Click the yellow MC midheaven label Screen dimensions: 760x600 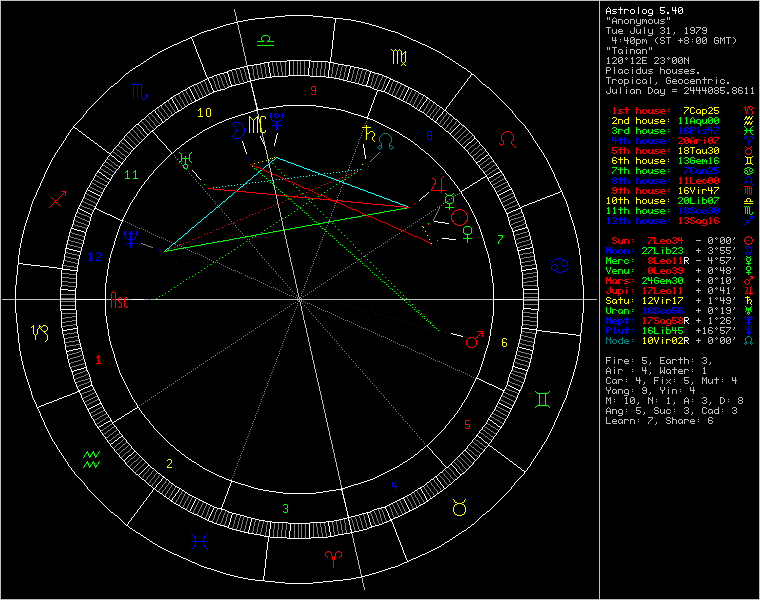click(259, 125)
